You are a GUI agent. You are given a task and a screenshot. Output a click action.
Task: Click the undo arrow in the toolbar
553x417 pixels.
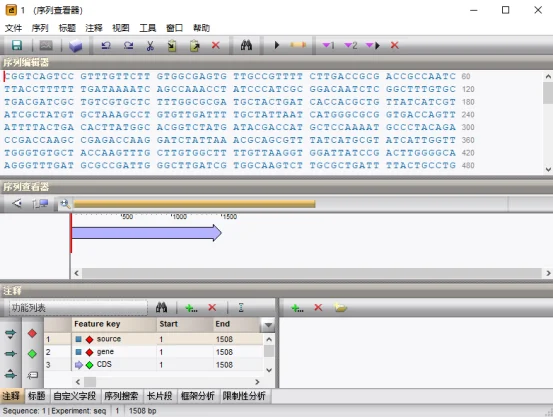pyautogui.click(x=106, y=45)
